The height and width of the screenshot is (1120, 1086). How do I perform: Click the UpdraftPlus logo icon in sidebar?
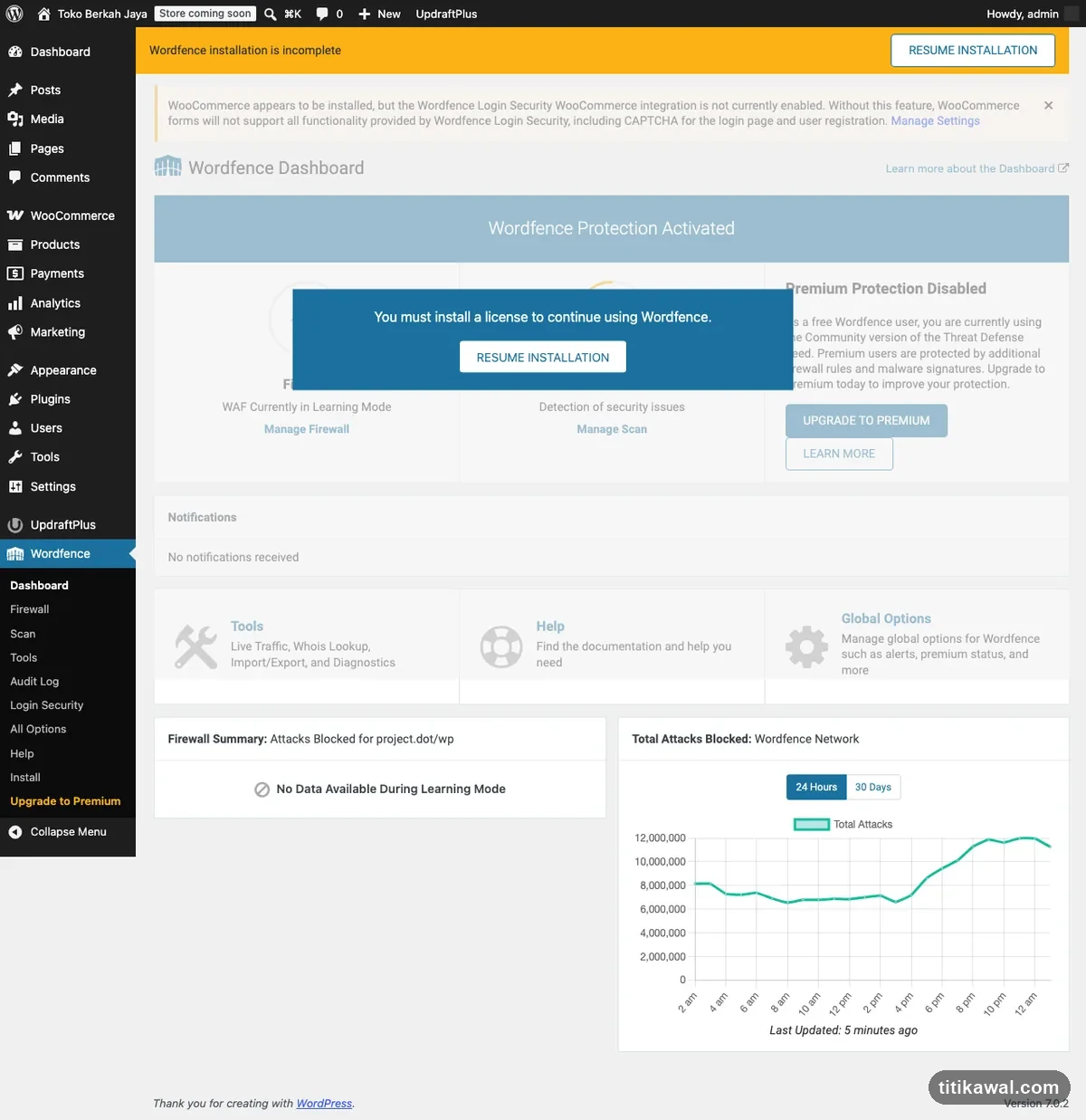coord(15,525)
